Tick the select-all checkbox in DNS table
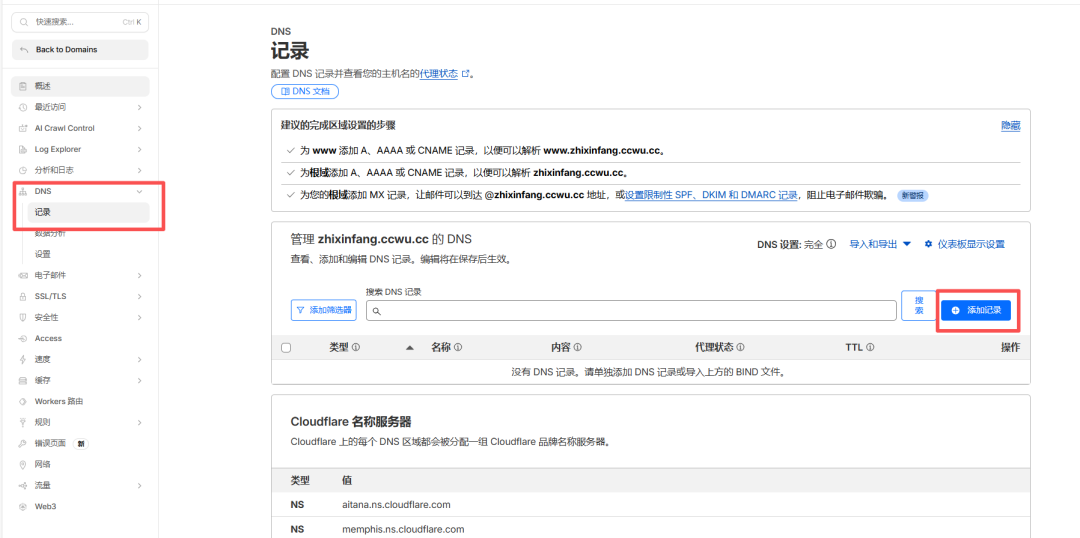 coord(286,348)
